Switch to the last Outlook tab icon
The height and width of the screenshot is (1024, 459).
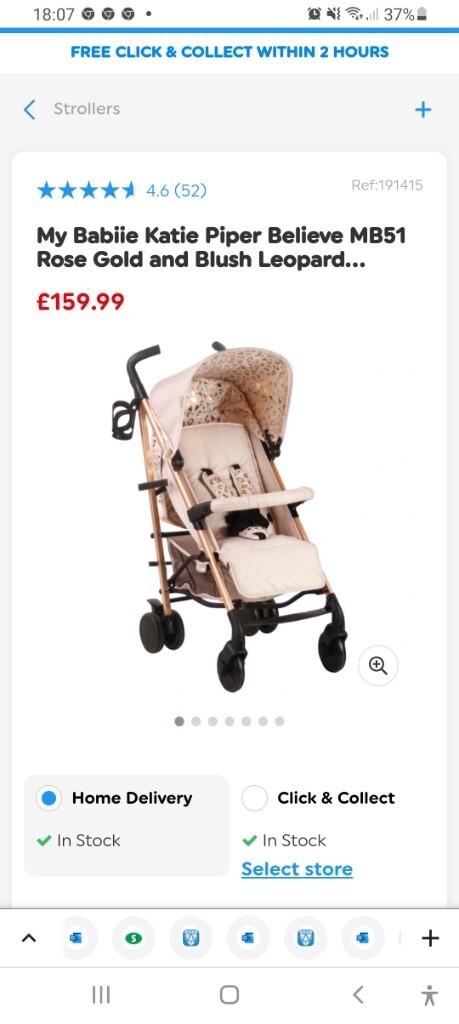pos(362,938)
